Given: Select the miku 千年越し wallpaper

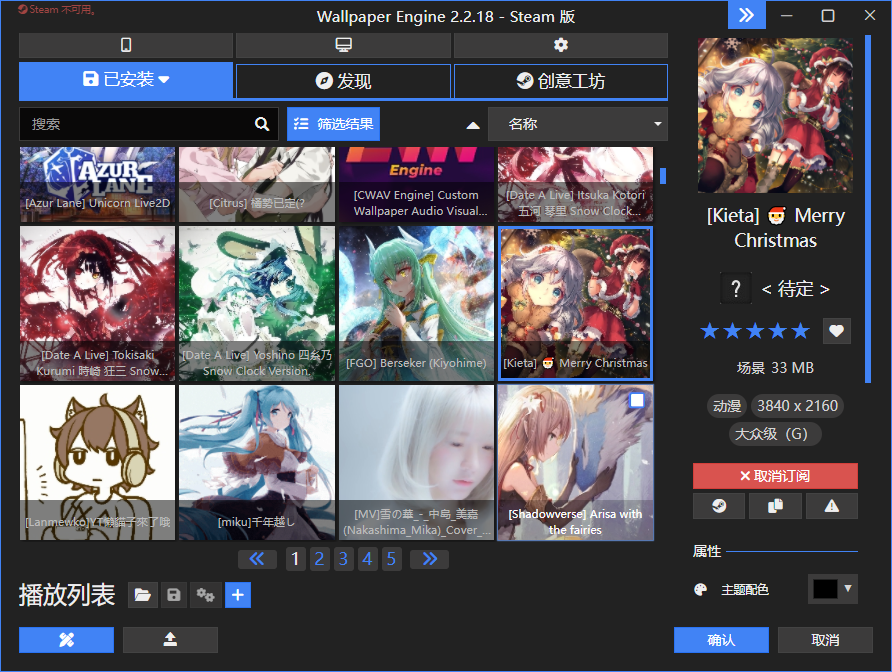Looking at the screenshot, I should [257, 463].
